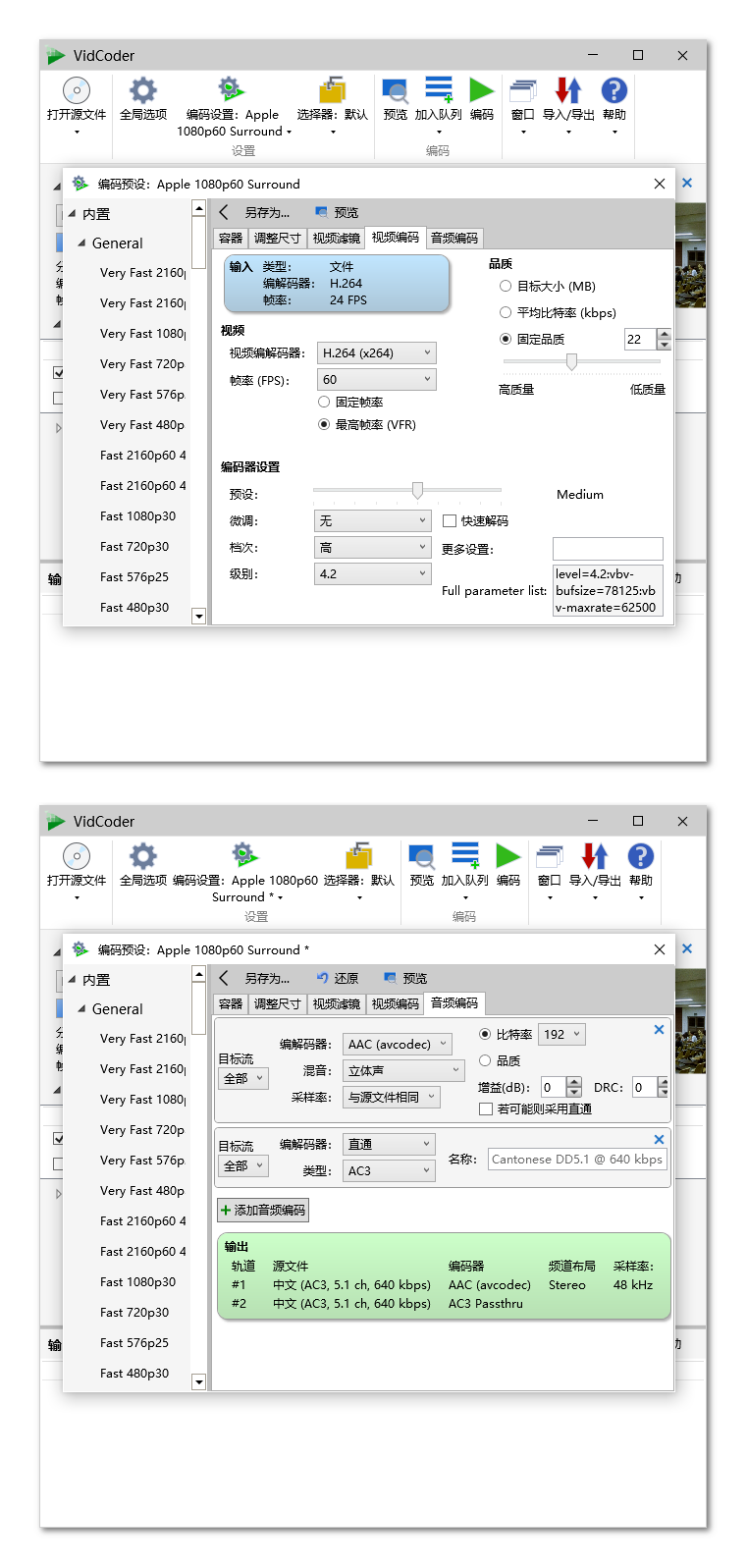Viewport: 747px width, 1568px height.
Task: Select 平均比特率 (kbps) option
Action: 506,313
